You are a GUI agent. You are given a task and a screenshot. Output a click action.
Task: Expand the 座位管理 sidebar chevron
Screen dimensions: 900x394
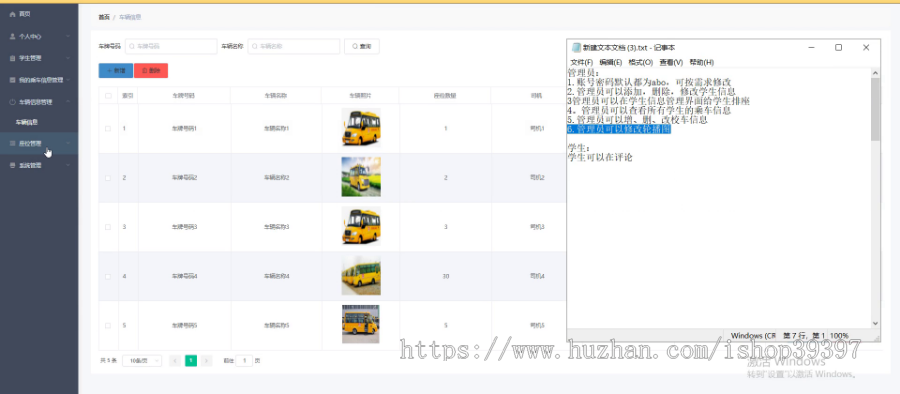click(x=68, y=144)
